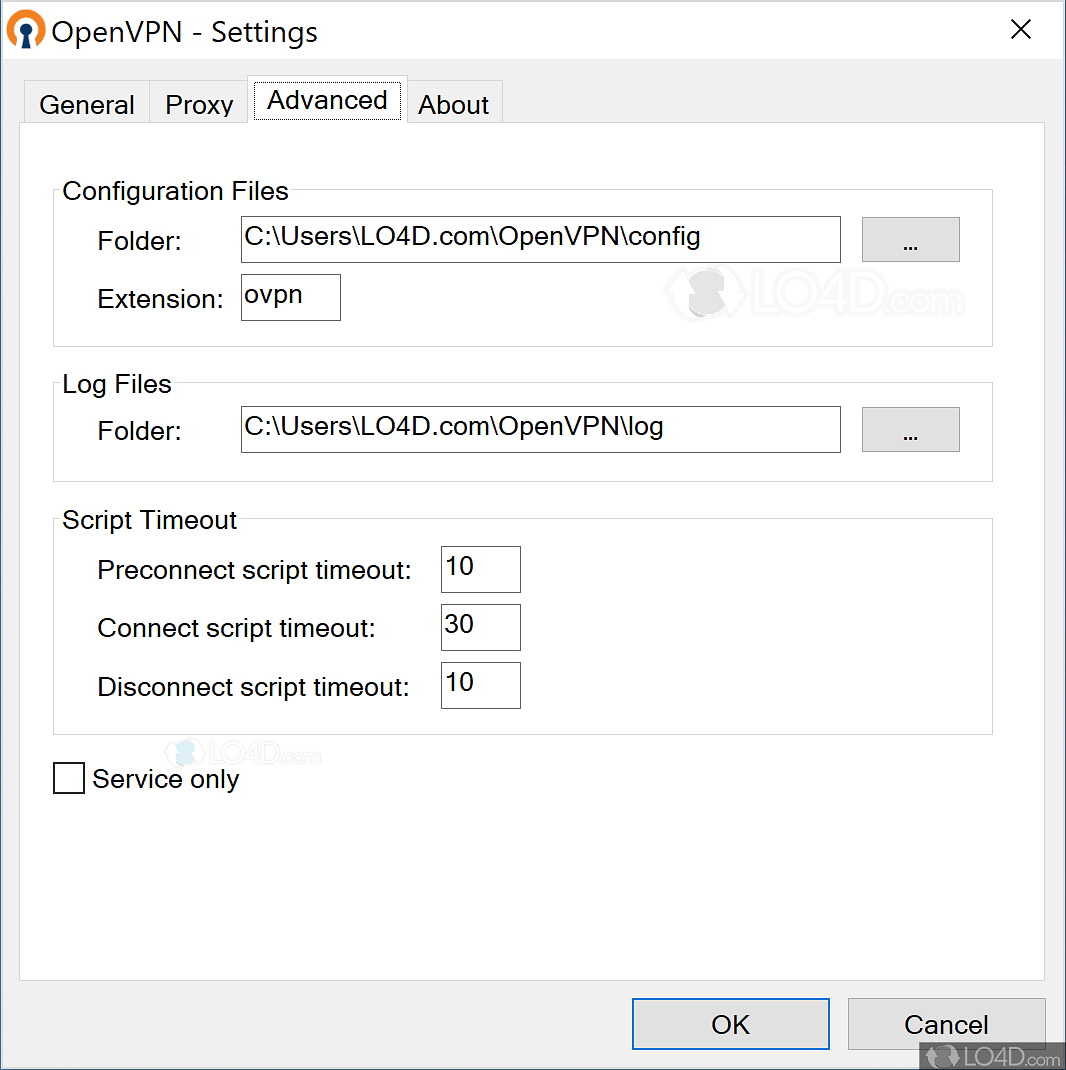
Task: Click the Configuration Files group label
Action: [175, 191]
